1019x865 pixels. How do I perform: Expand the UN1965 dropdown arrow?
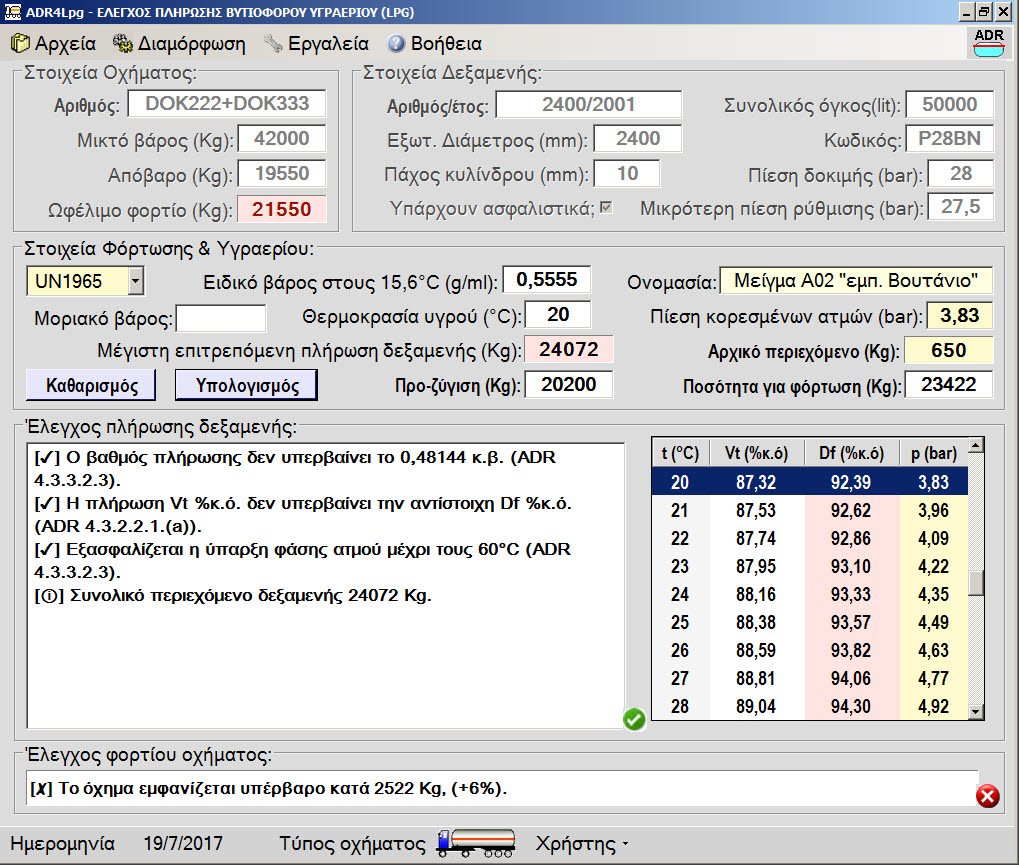point(135,281)
